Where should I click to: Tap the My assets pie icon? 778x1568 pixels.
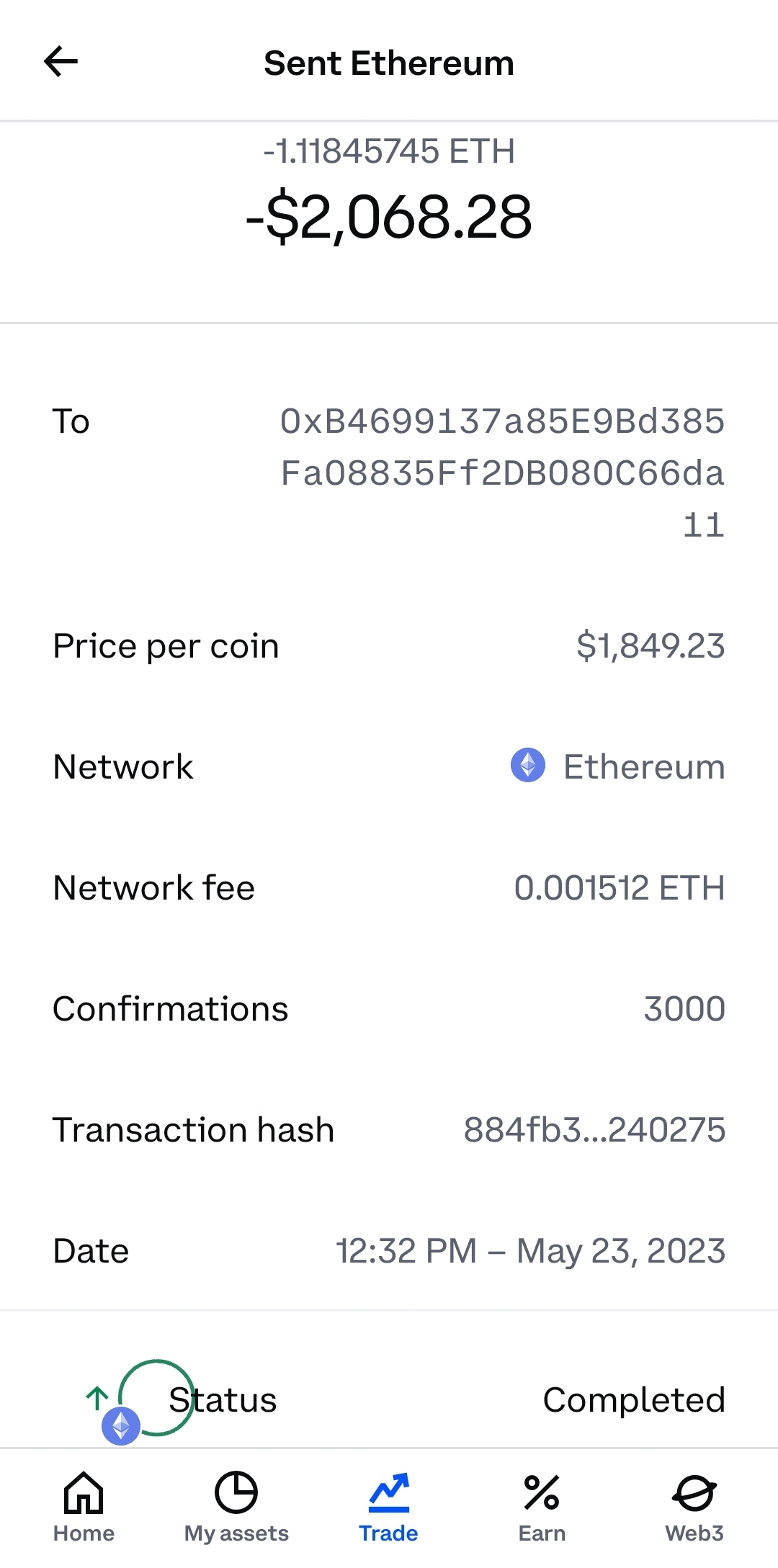[x=236, y=1492]
